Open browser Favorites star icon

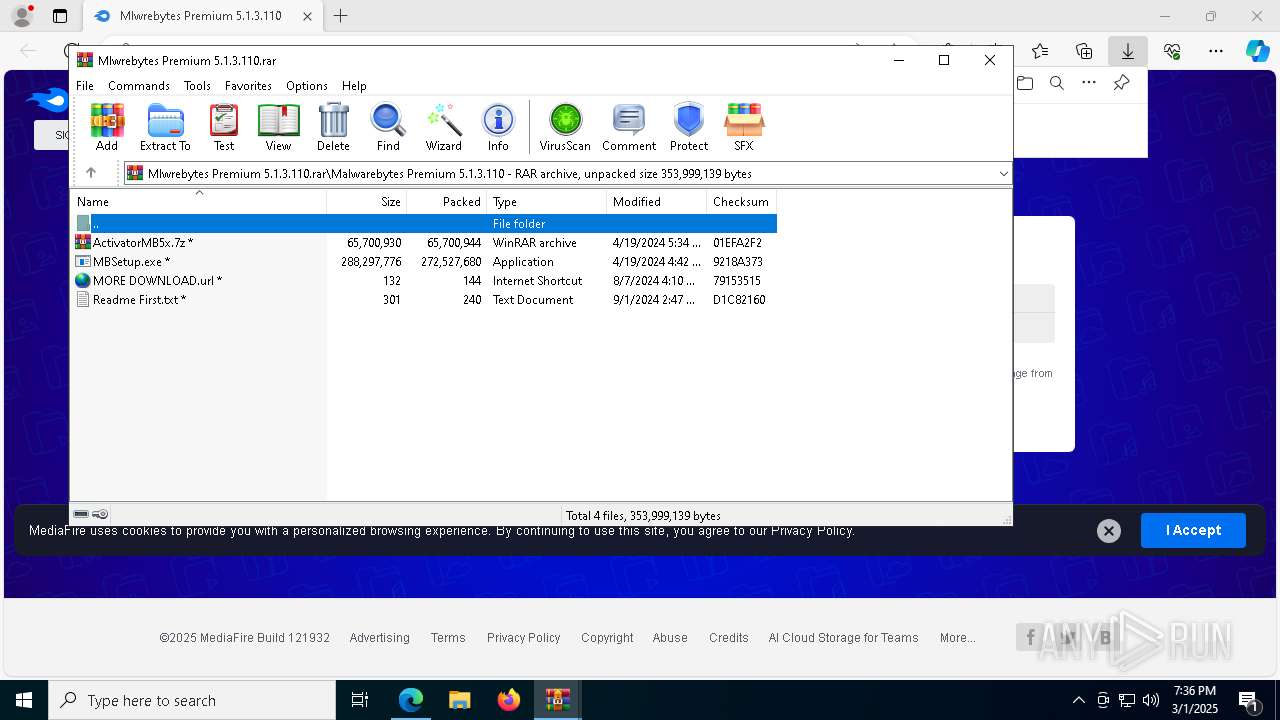pyautogui.click(x=1040, y=51)
